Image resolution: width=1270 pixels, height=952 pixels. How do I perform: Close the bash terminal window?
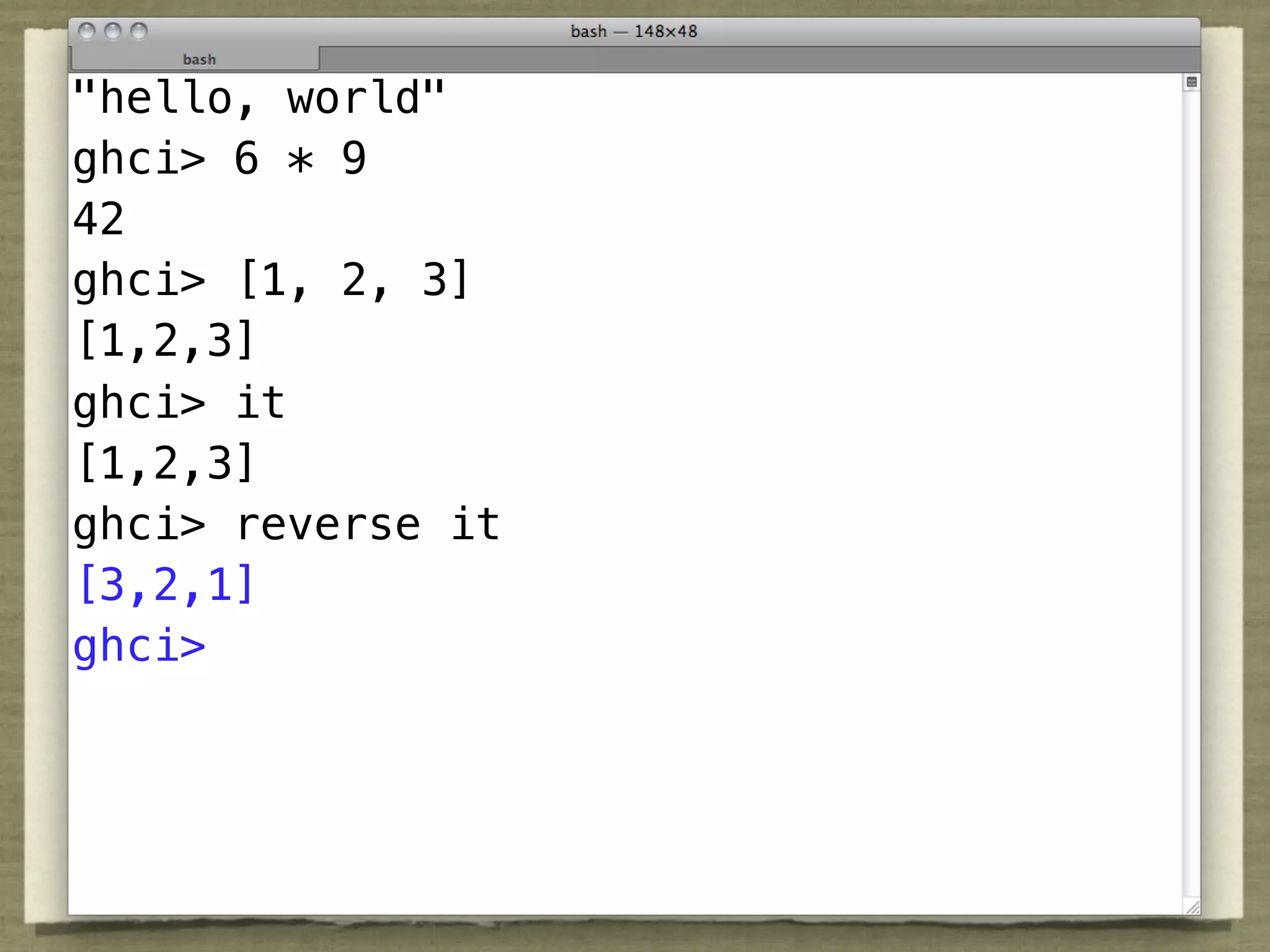(x=87, y=31)
